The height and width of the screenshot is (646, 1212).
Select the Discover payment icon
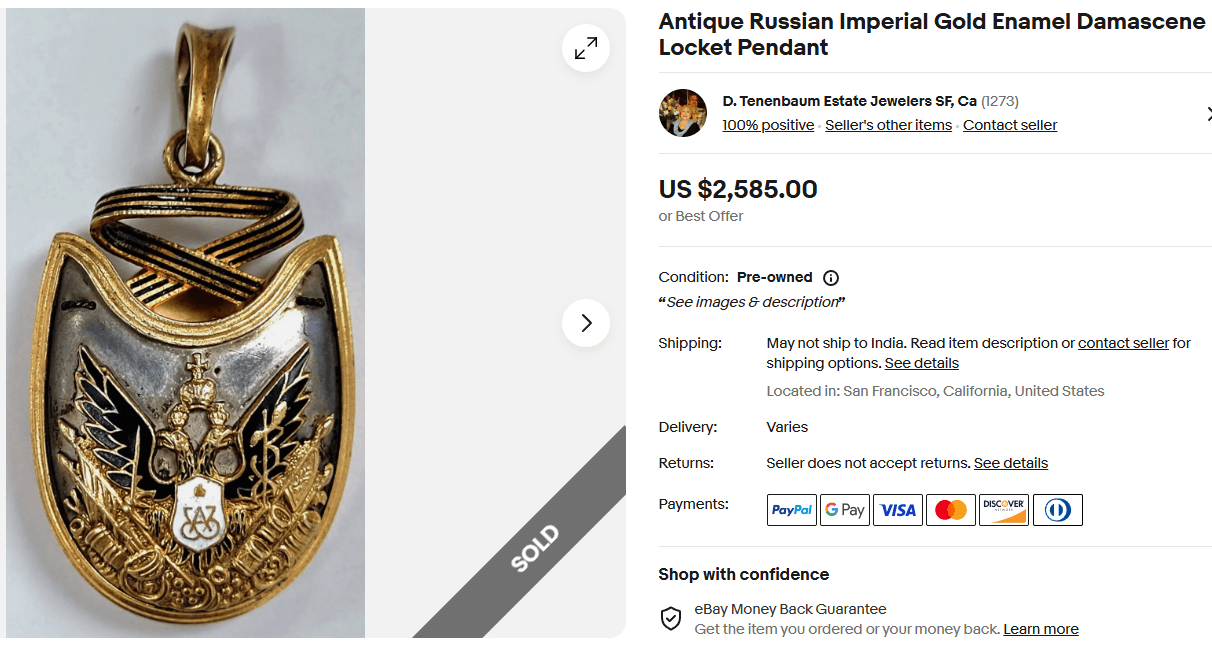click(x=1003, y=509)
